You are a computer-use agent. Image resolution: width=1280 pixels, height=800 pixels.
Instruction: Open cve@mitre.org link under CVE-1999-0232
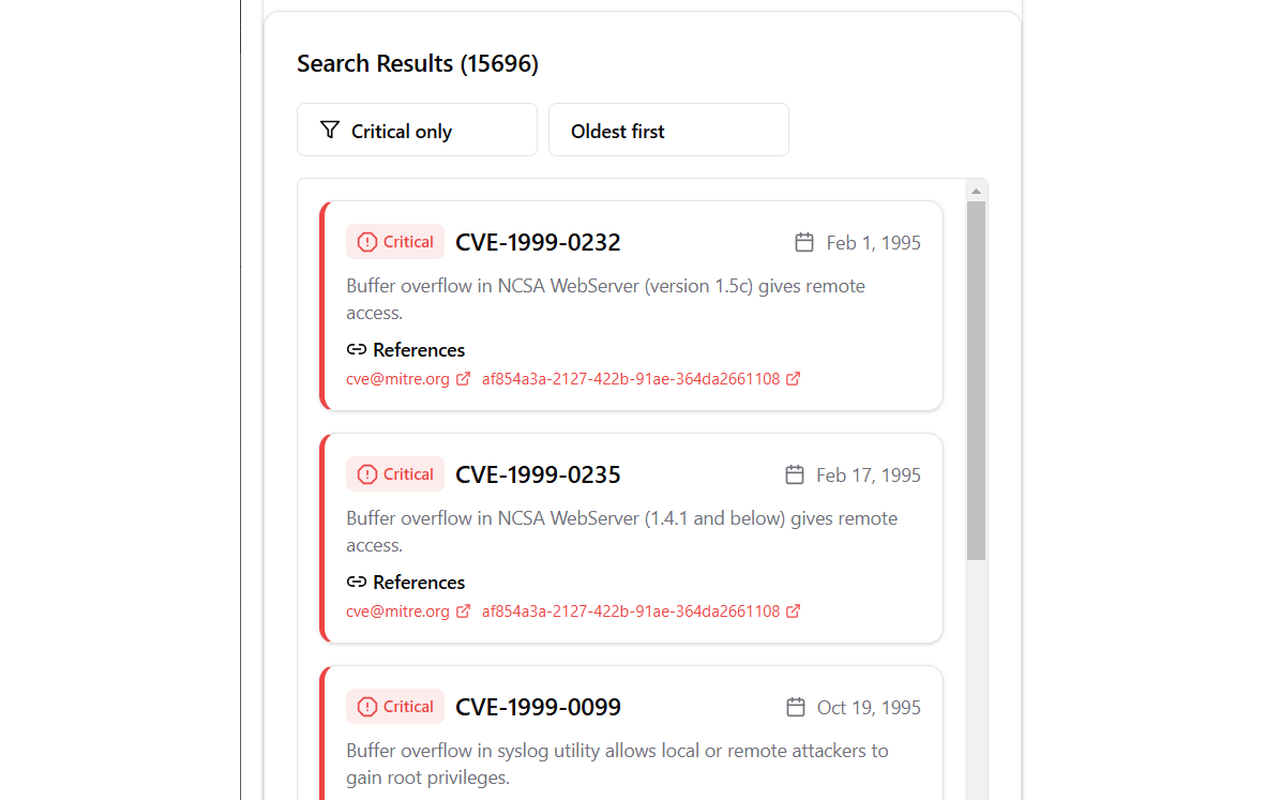(x=398, y=379)
